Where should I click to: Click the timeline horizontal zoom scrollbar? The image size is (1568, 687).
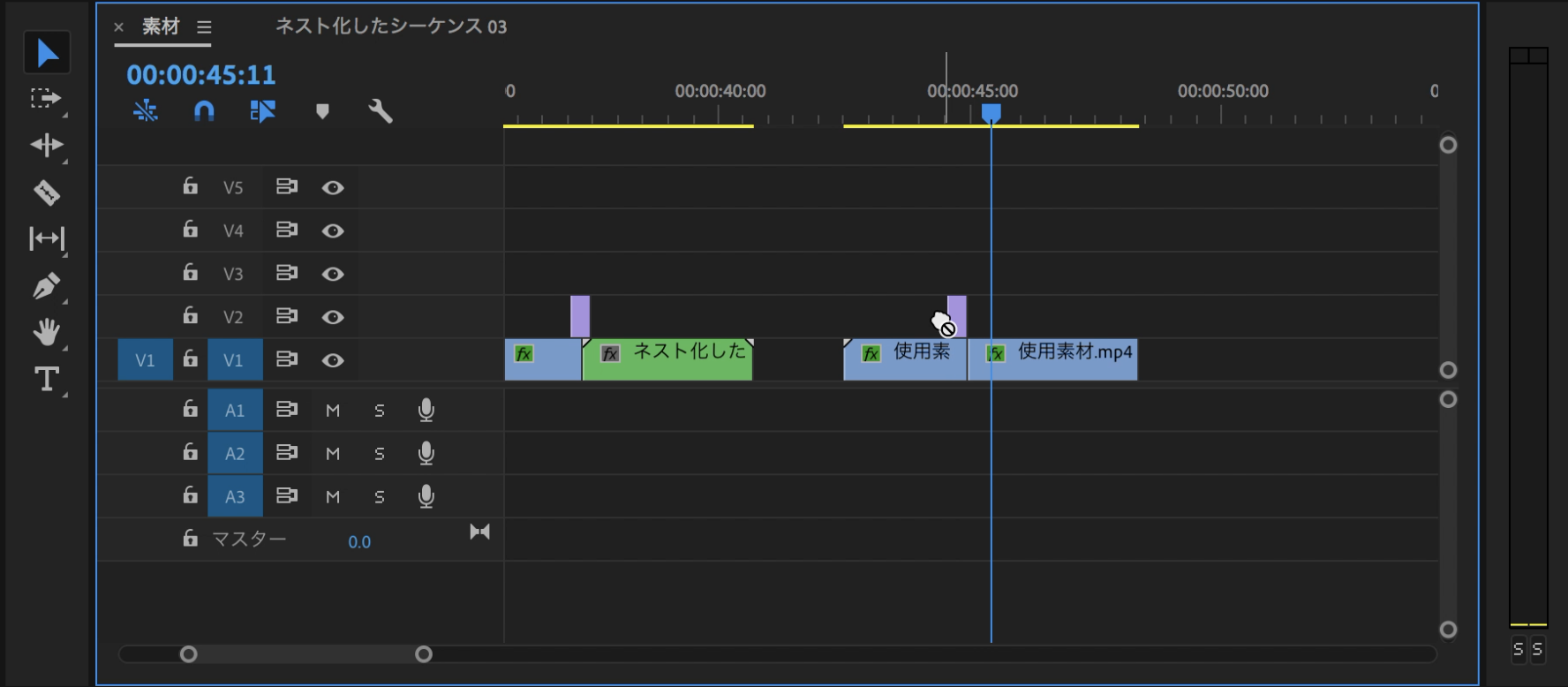(x=305, y=654)
